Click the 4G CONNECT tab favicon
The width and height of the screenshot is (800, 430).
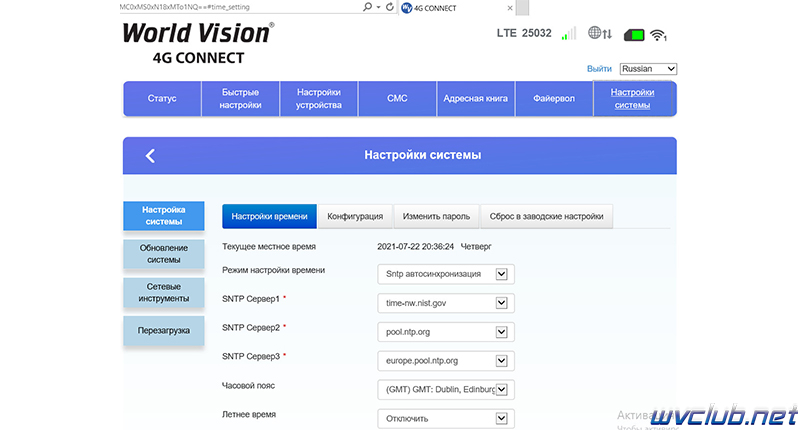click(x=407, y=8)
